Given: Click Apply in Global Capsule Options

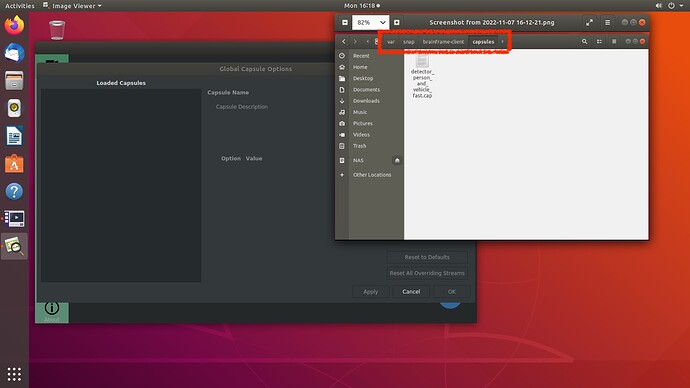Looking at the screenshot, I should (x=371, y=292).
